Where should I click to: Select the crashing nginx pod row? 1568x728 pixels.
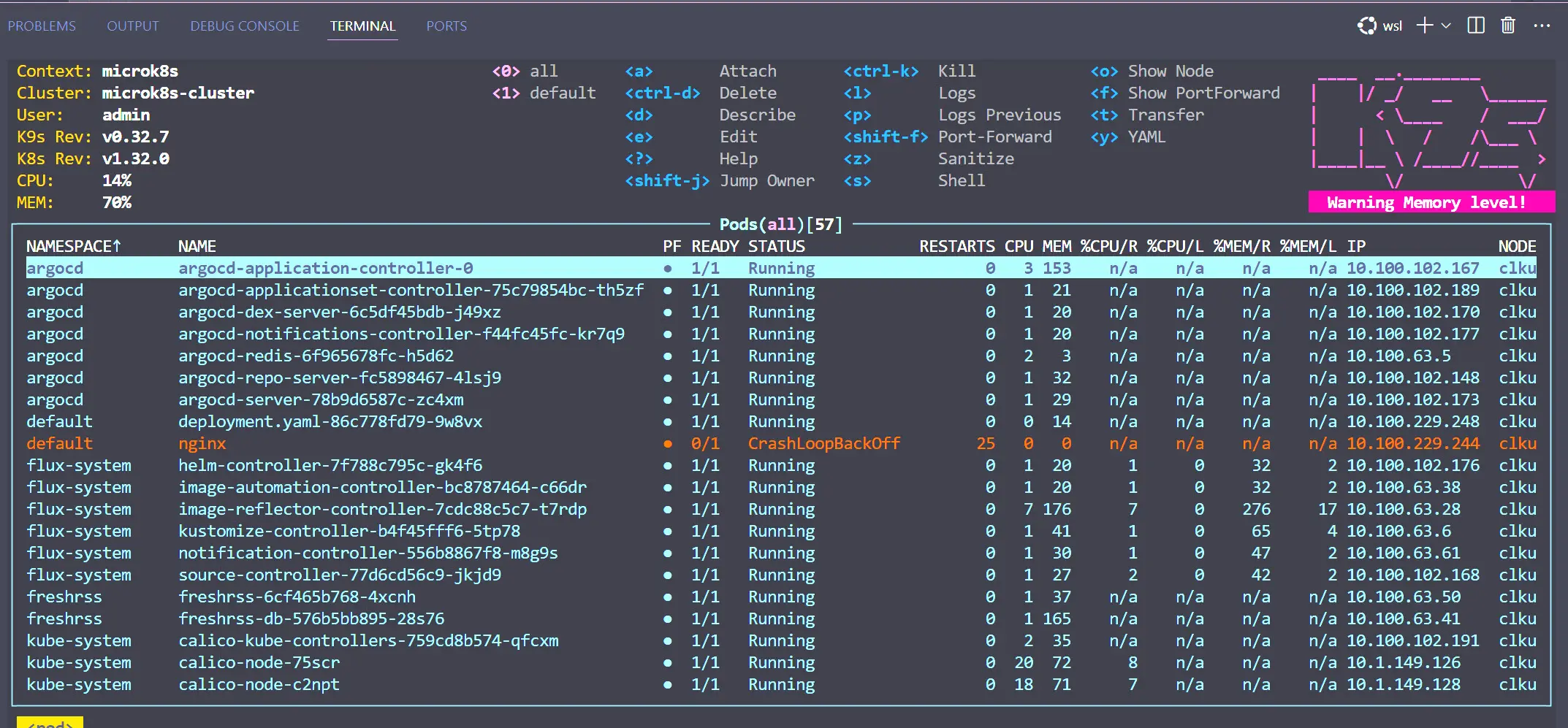coord(202,443)
